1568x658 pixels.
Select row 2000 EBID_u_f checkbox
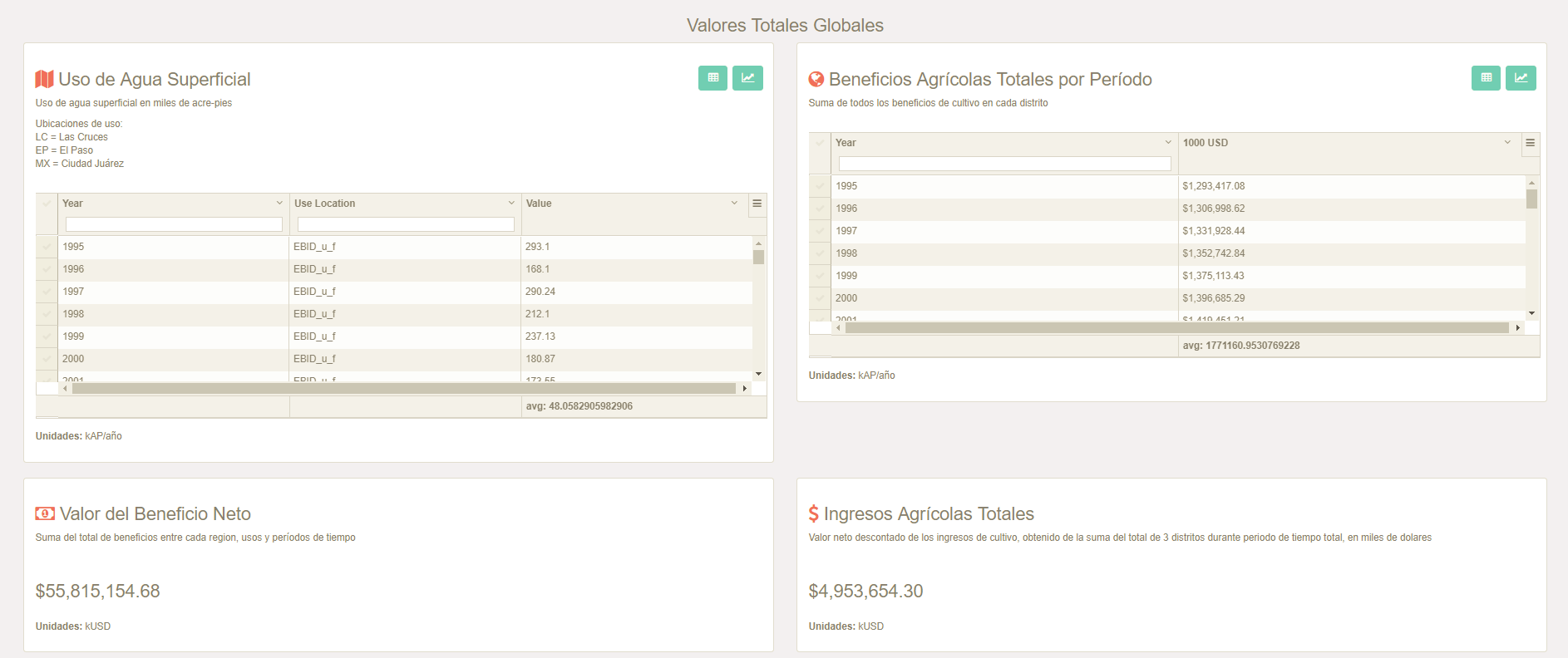pyautogui.click(x=47, y=359)
